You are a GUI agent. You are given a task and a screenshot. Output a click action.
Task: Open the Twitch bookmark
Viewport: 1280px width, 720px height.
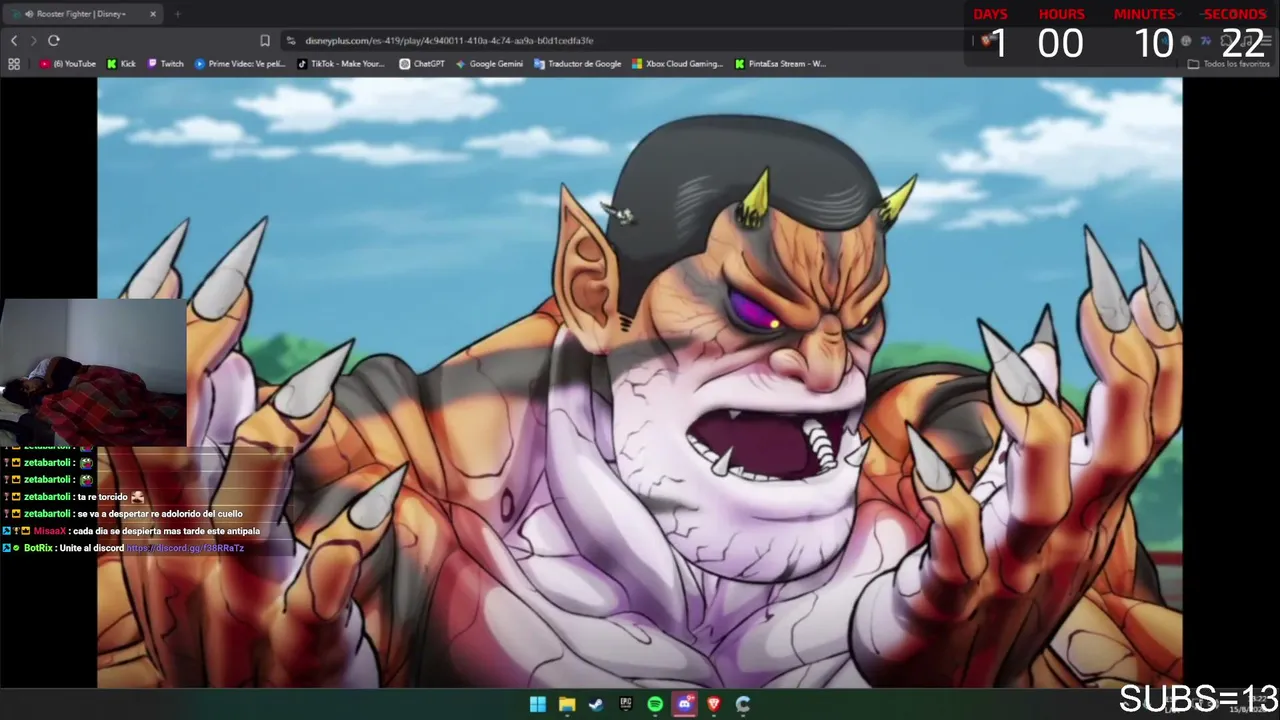point(166,64)
